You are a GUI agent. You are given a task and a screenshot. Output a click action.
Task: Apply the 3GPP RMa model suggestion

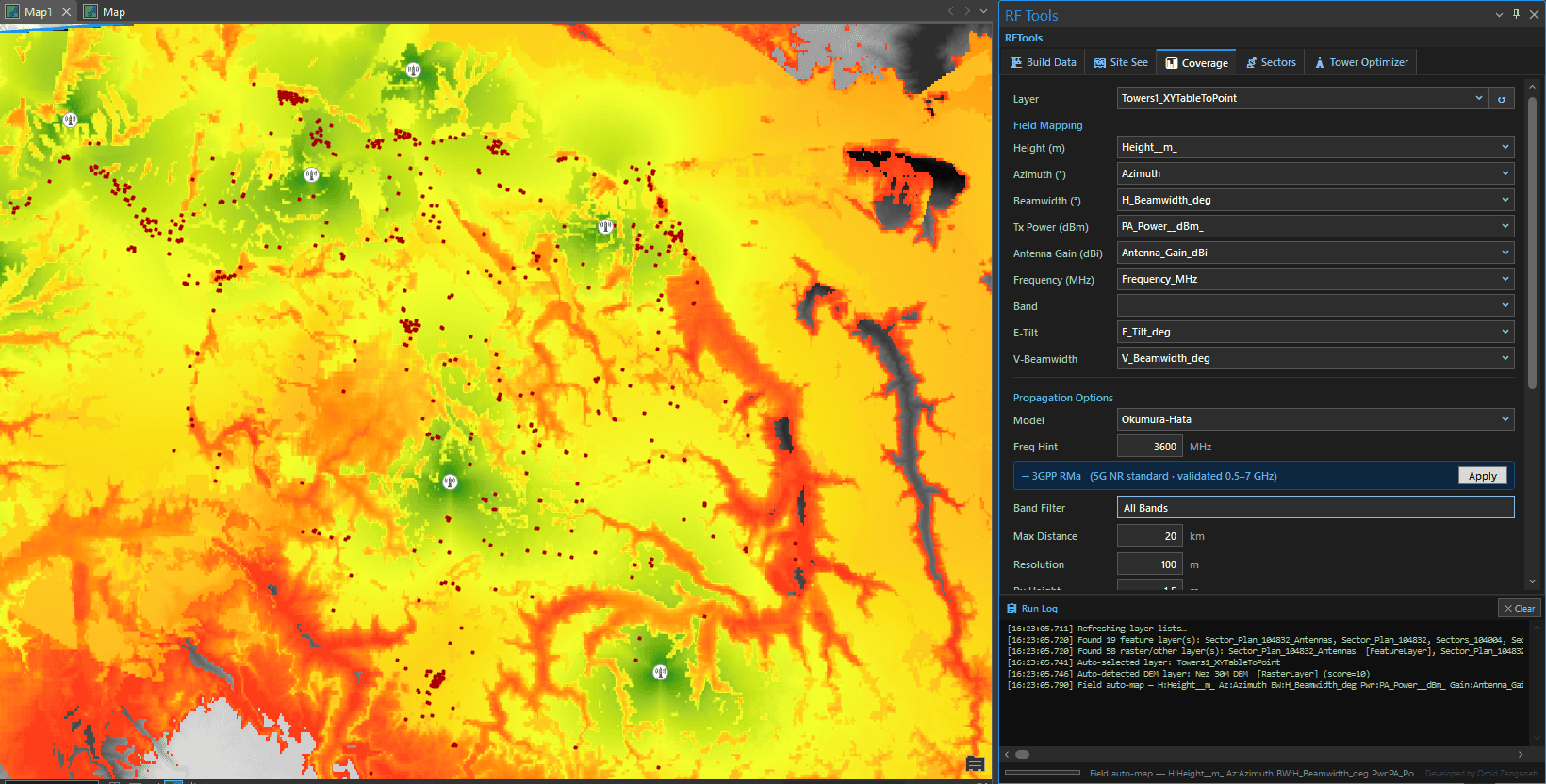coord(1482,476)
